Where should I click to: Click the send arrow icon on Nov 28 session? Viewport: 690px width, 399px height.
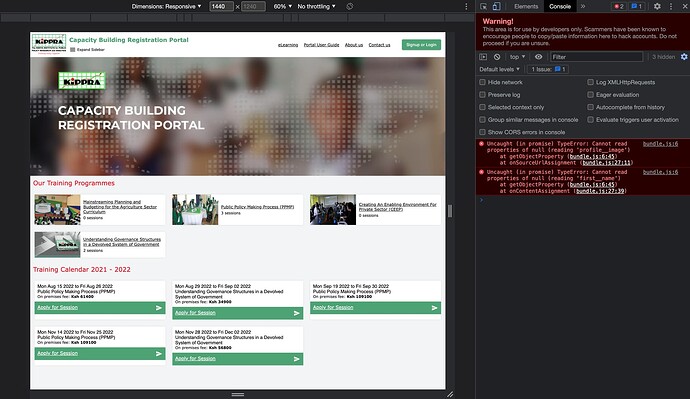(x=297, y=359)
